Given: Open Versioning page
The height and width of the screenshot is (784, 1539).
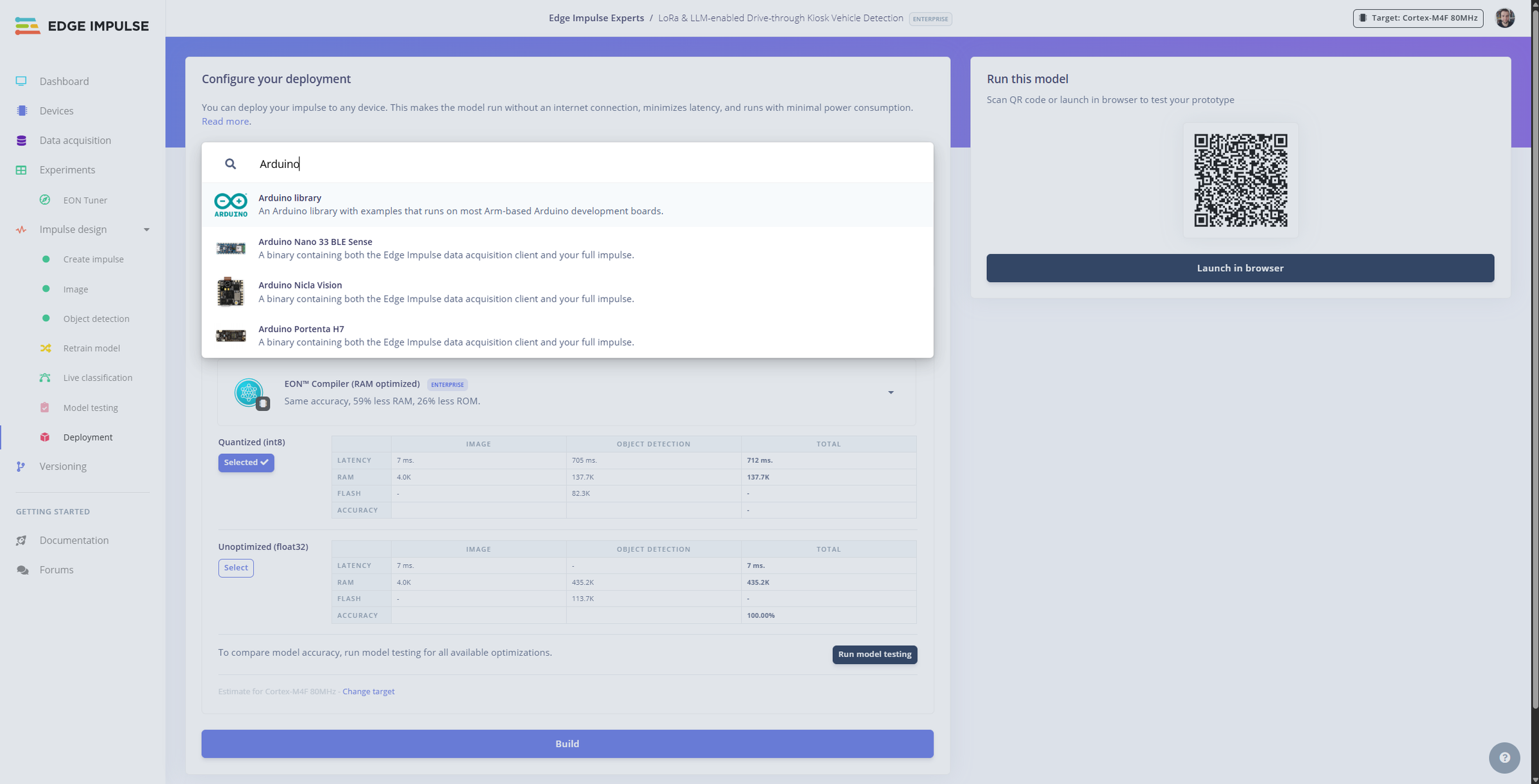Looking at the screenshot, I should click(x=63, y=467).
